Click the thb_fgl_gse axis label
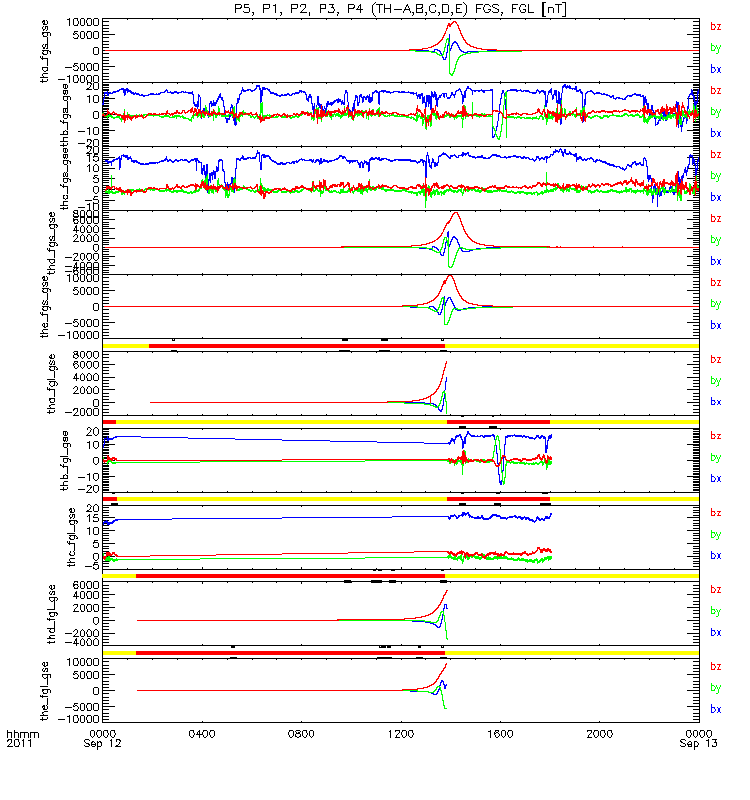750x800 pixels. pyautogui.click(x=65, y=461)
